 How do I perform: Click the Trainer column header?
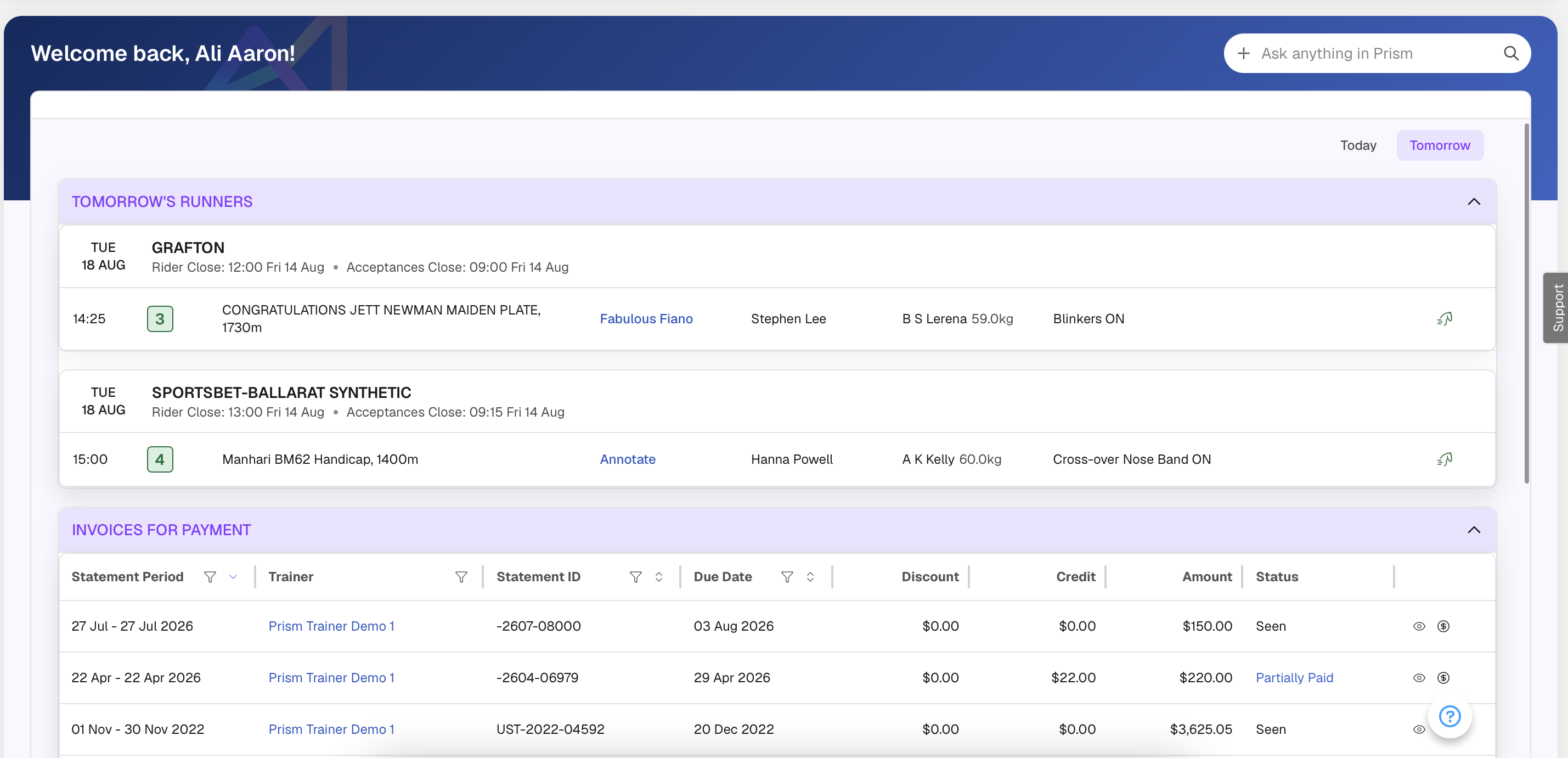(291, 576)
